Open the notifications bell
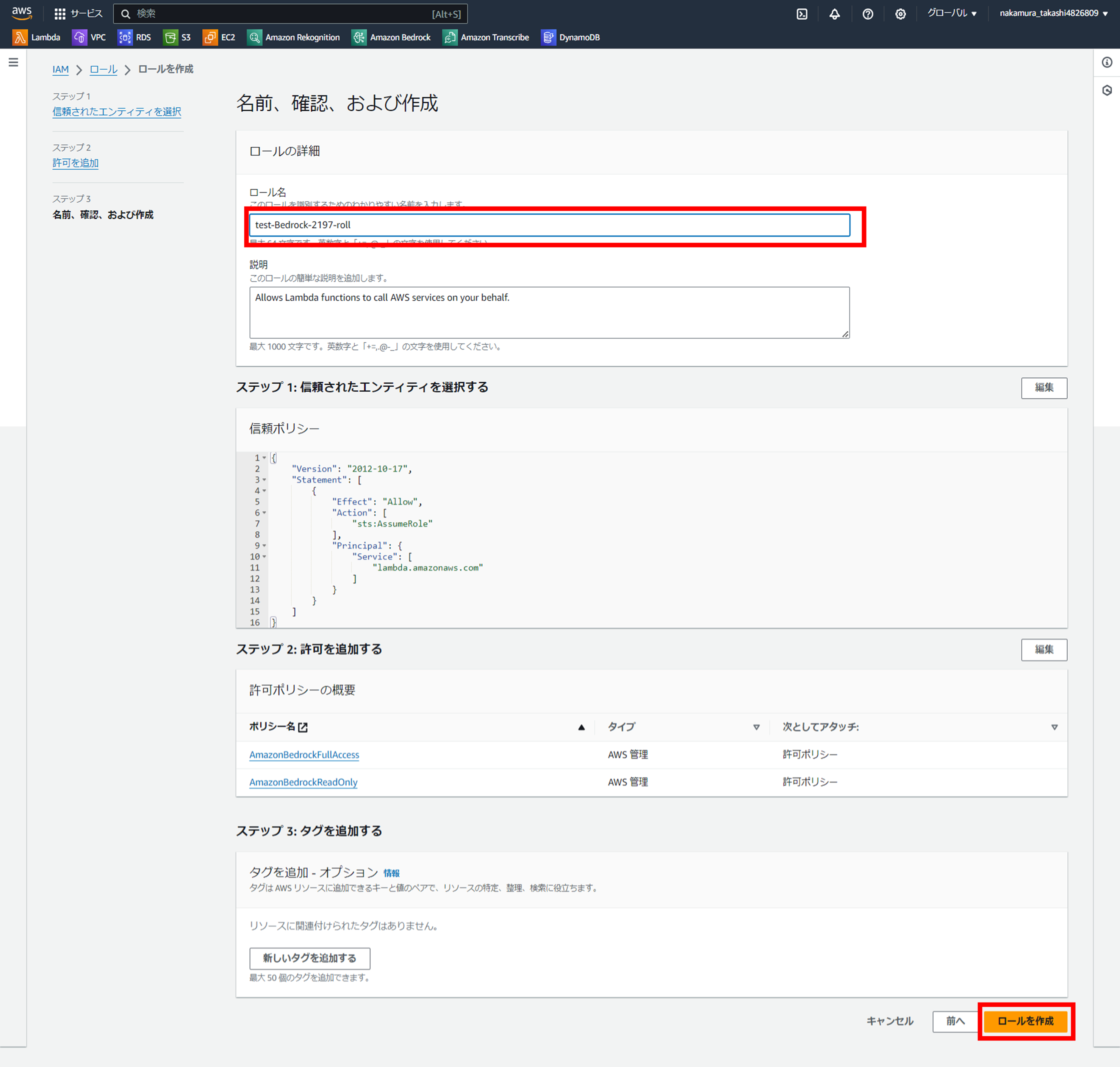Image resolution: width=1120 pixels, height=1067 pixels. (x=834, y=14)
